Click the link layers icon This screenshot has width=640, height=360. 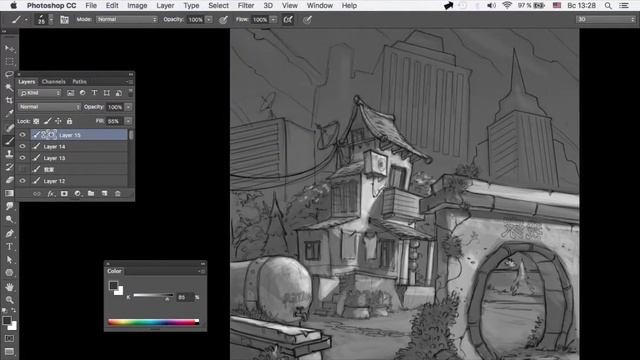[37, 194]
